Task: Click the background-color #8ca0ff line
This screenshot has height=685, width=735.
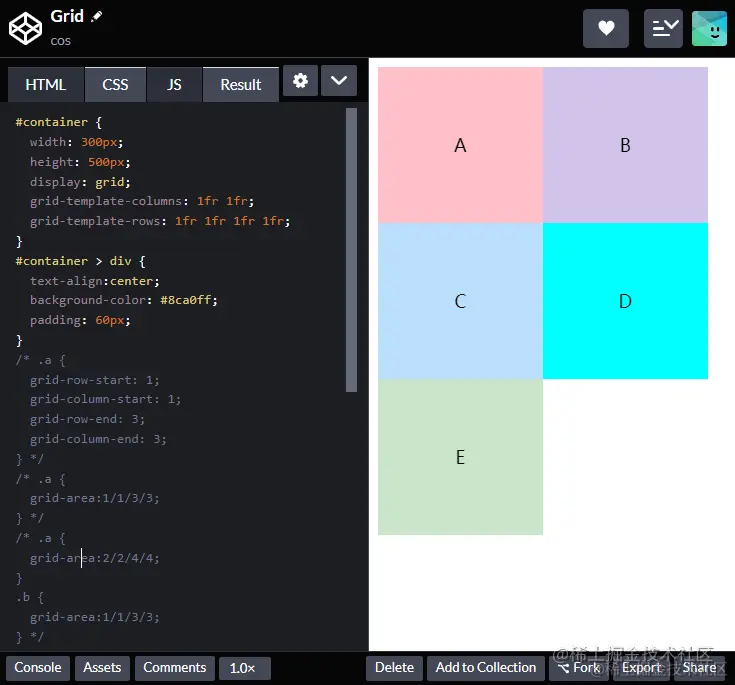Action: (x=124, y=300)
